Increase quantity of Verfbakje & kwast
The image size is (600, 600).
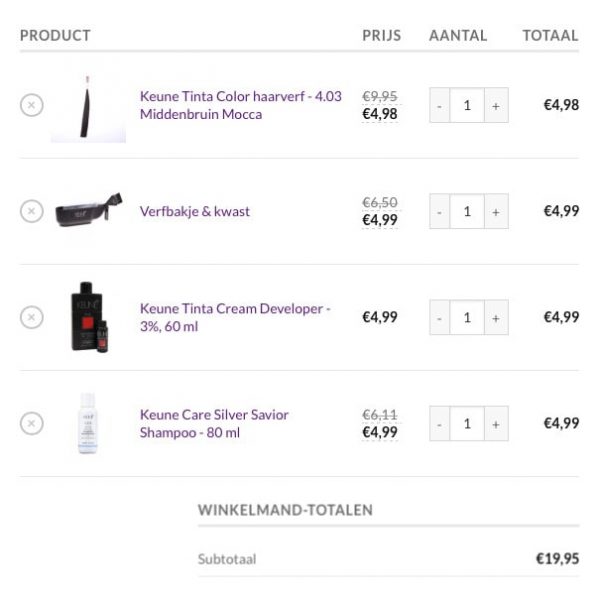(495, 211)
